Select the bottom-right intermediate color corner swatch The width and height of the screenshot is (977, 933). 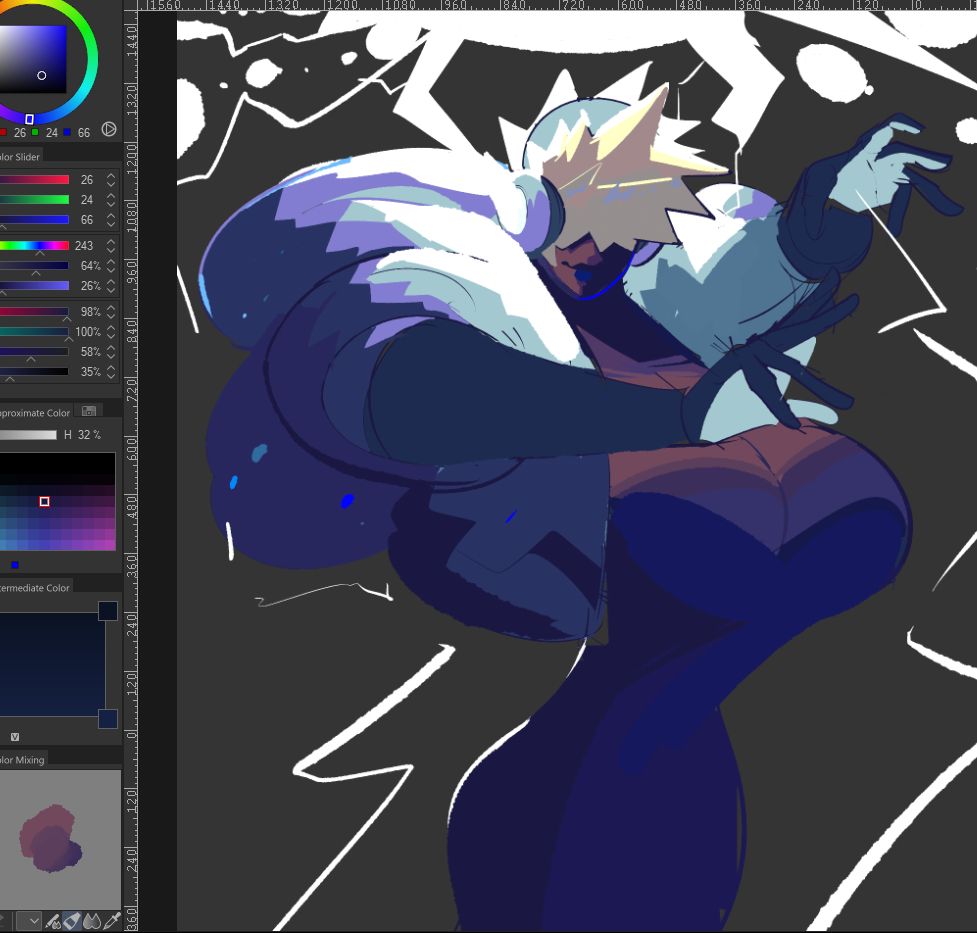coord(108,719)
